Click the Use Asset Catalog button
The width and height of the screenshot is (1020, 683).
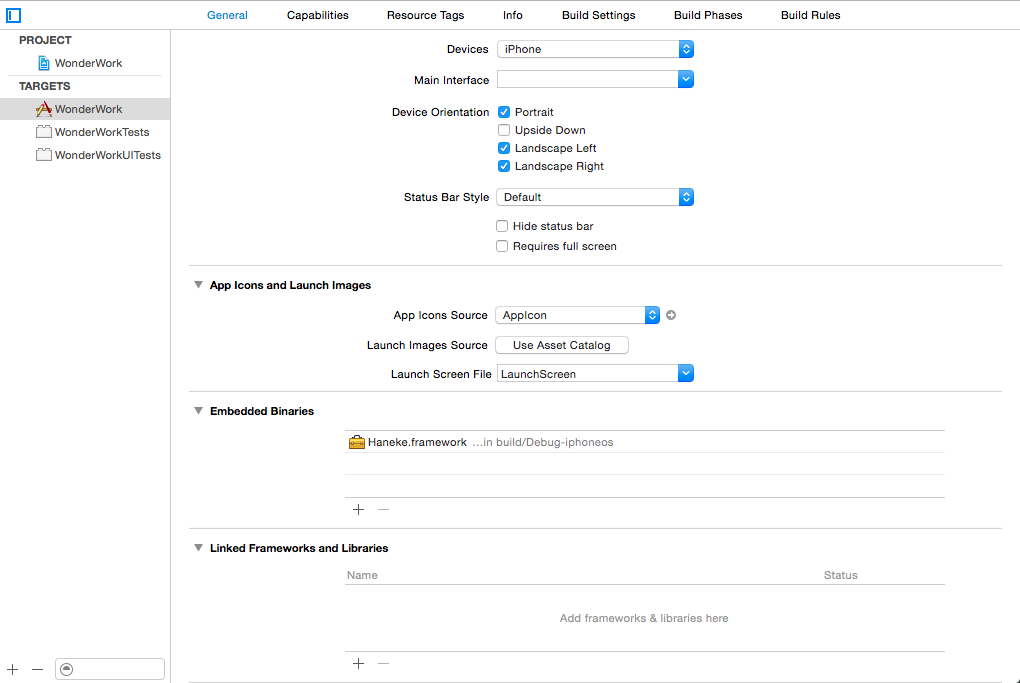561,345
